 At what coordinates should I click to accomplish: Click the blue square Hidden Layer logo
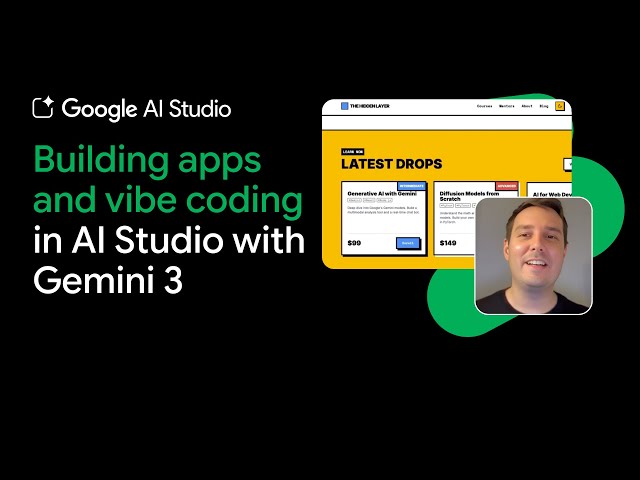[x=344, y=106]
